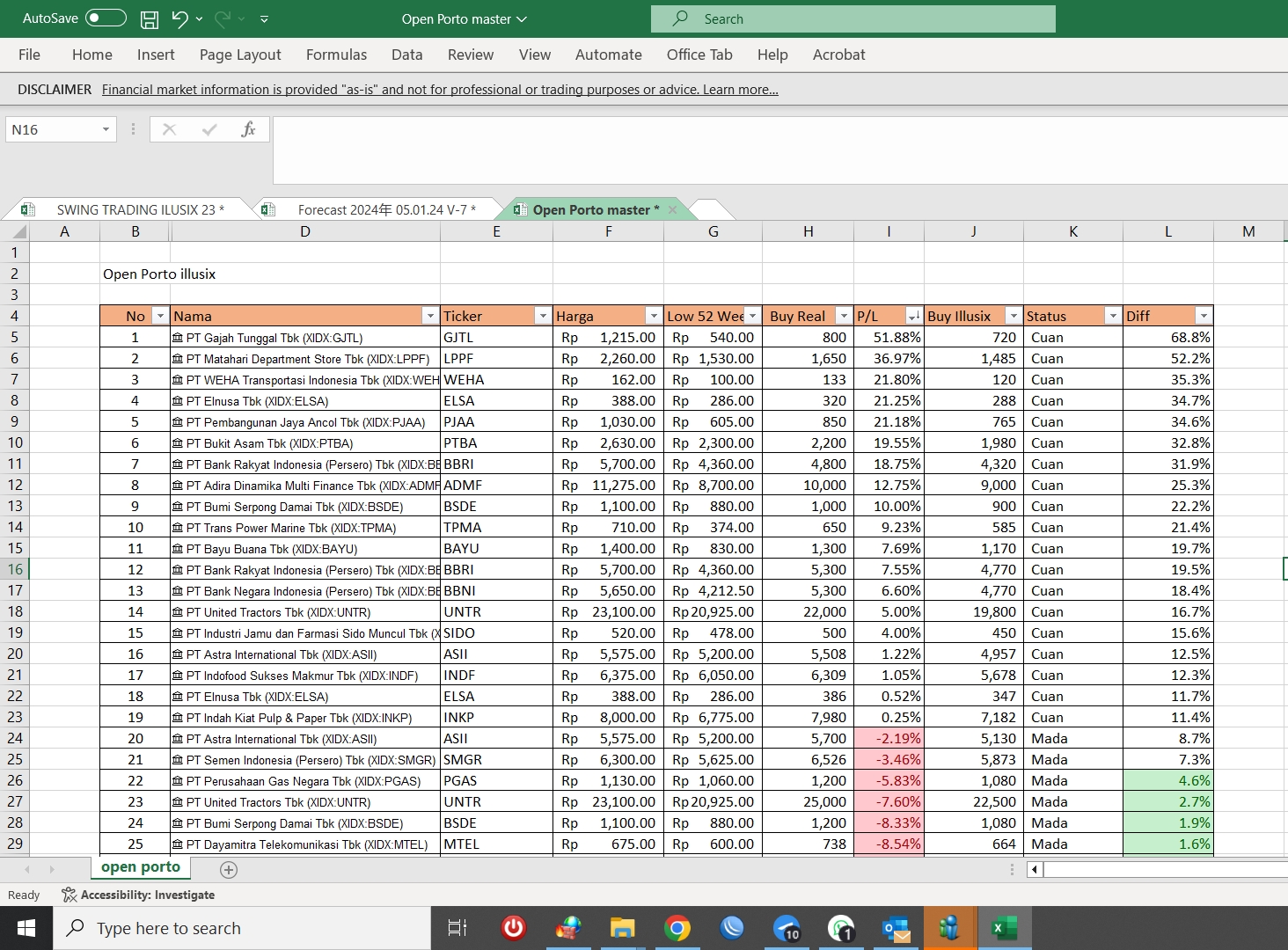
Task: Open the Office Tab ribbon tab
Action: tap(699, 55)
